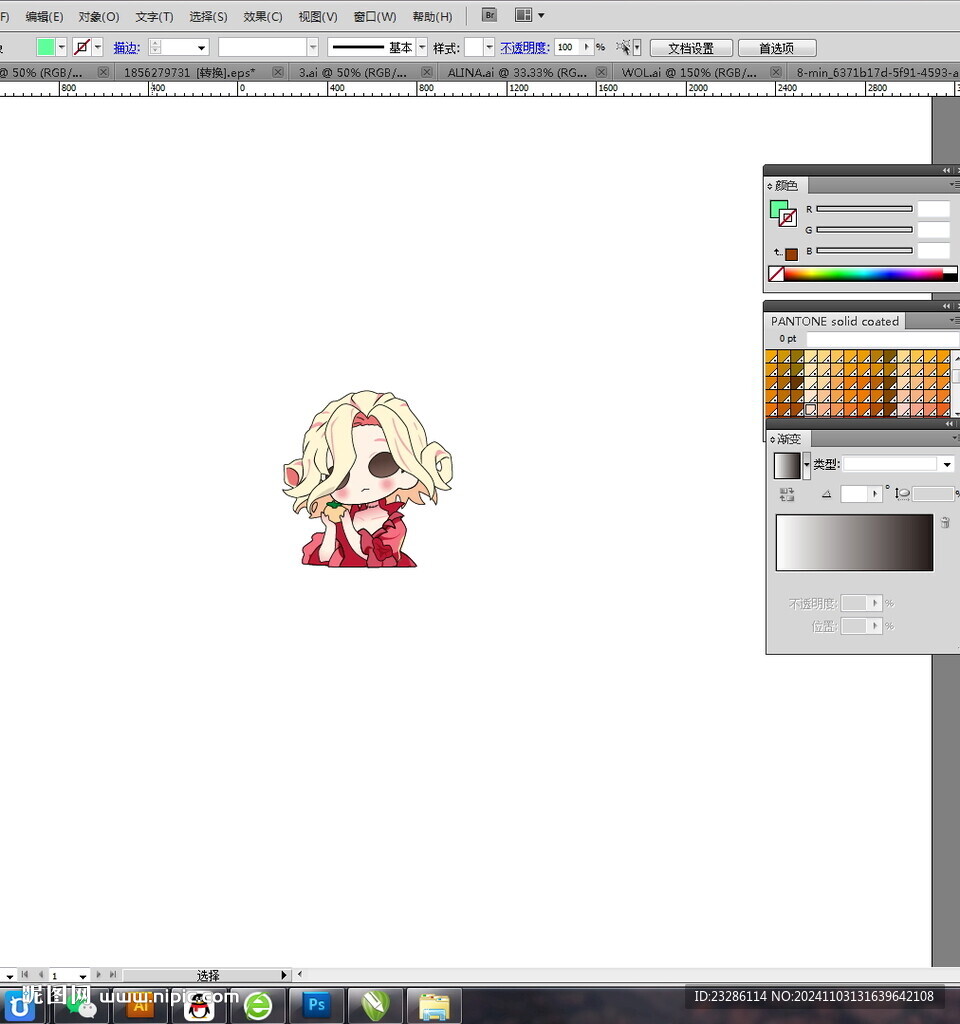Open the 视图(V) menu

[x=318, y=16]
